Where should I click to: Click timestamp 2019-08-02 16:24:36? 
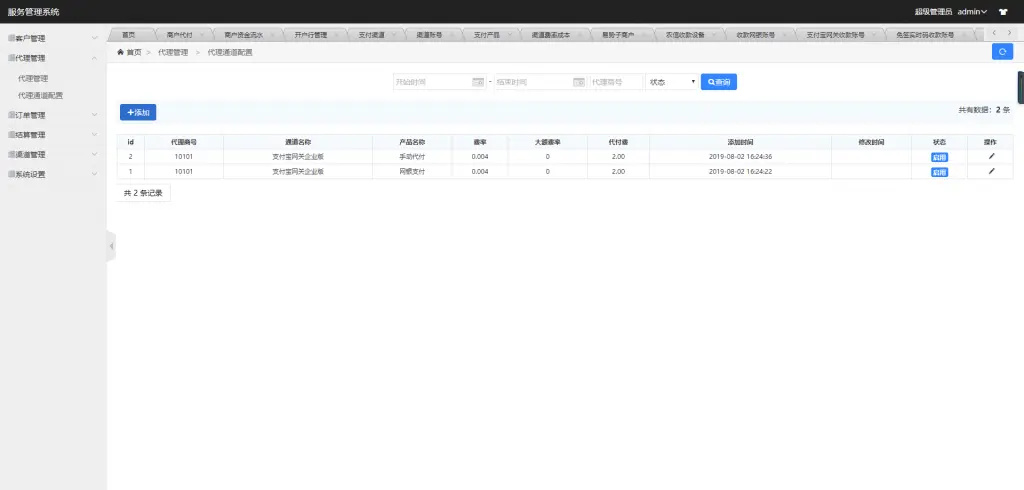741,157
